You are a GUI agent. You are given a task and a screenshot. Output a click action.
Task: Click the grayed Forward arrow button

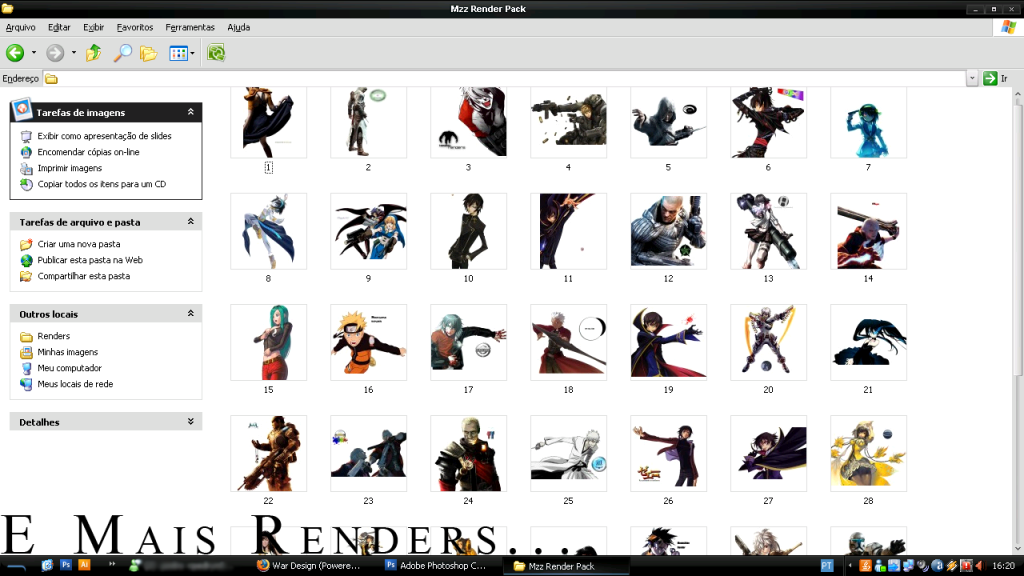55,53
